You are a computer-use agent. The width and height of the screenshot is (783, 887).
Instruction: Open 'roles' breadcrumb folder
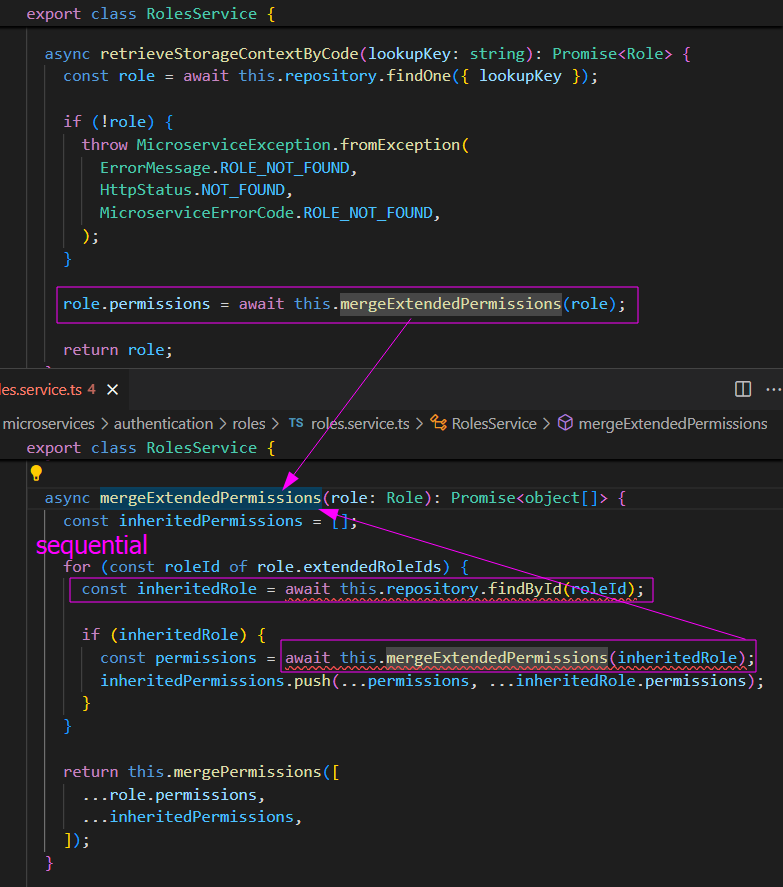click(x=248, y=424)
